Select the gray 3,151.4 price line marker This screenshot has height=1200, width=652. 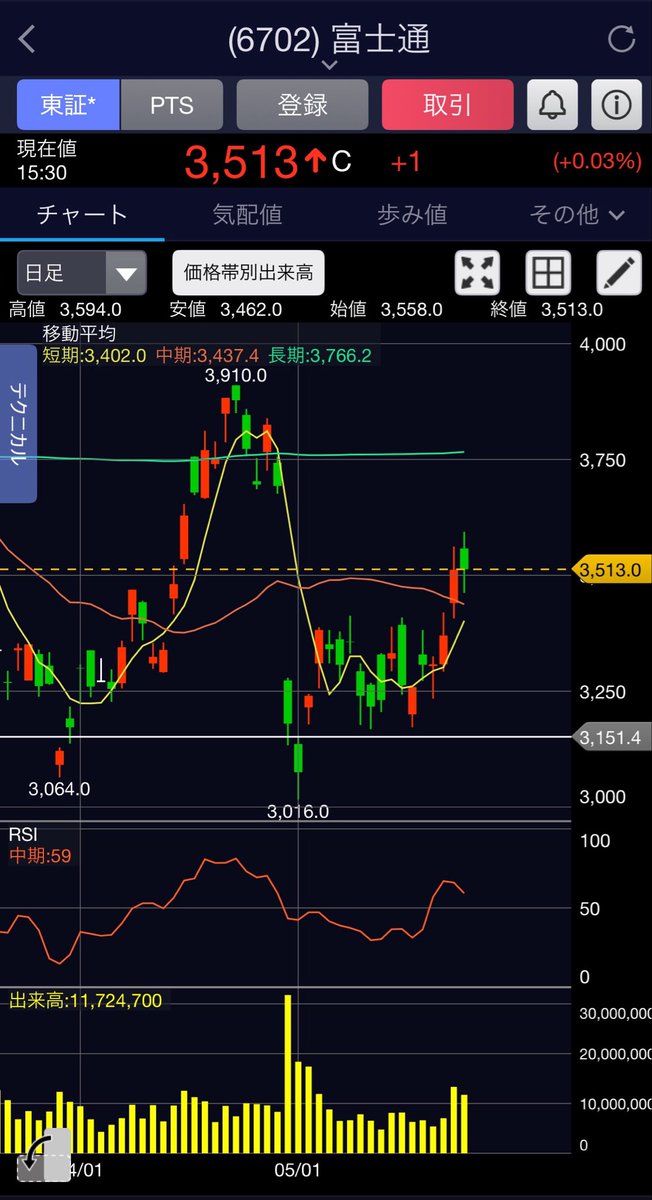click(x=610, y=737)
